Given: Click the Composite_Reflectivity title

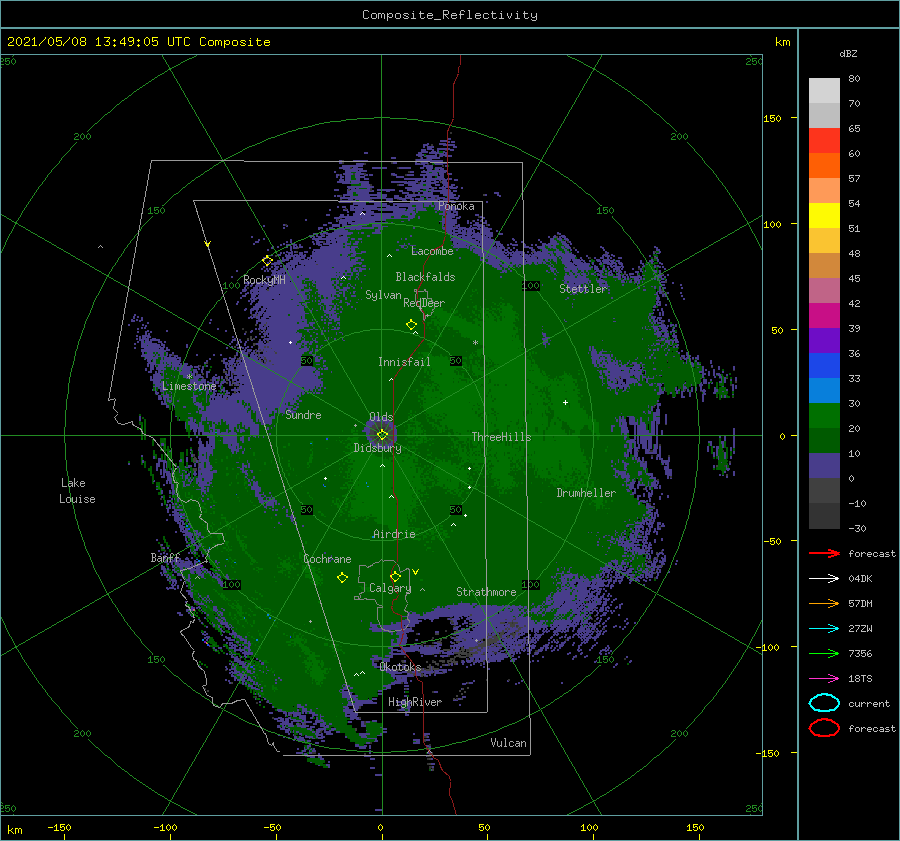Looking at the screenshot, I should [449, 15].
